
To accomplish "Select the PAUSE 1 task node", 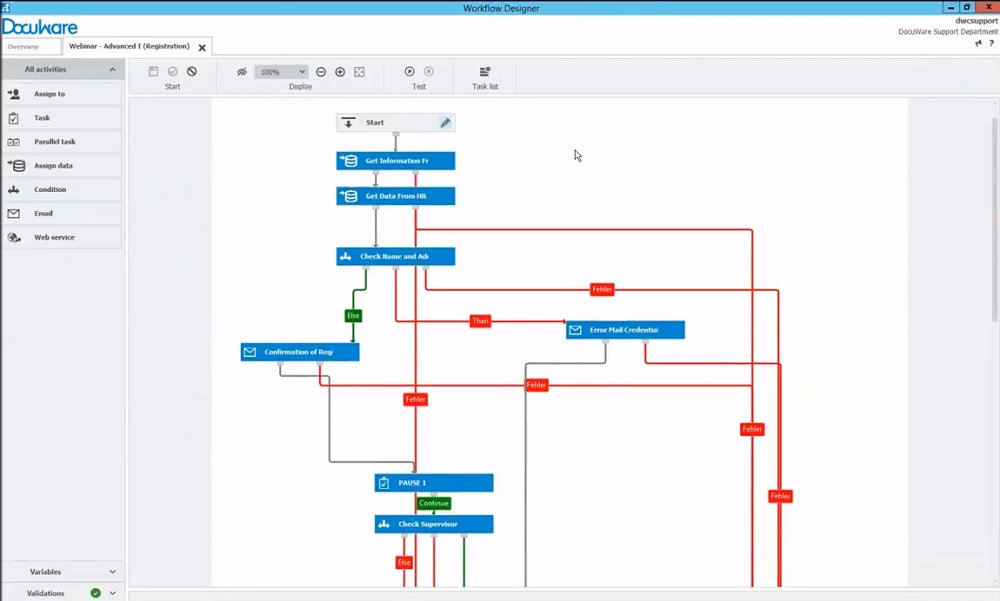I will (433, 483).
